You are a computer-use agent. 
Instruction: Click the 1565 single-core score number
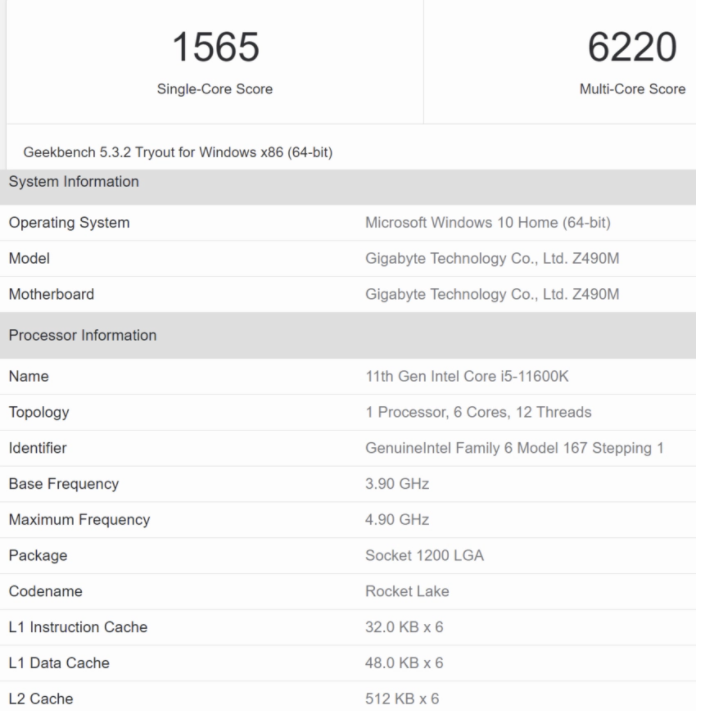coord(218,46)
